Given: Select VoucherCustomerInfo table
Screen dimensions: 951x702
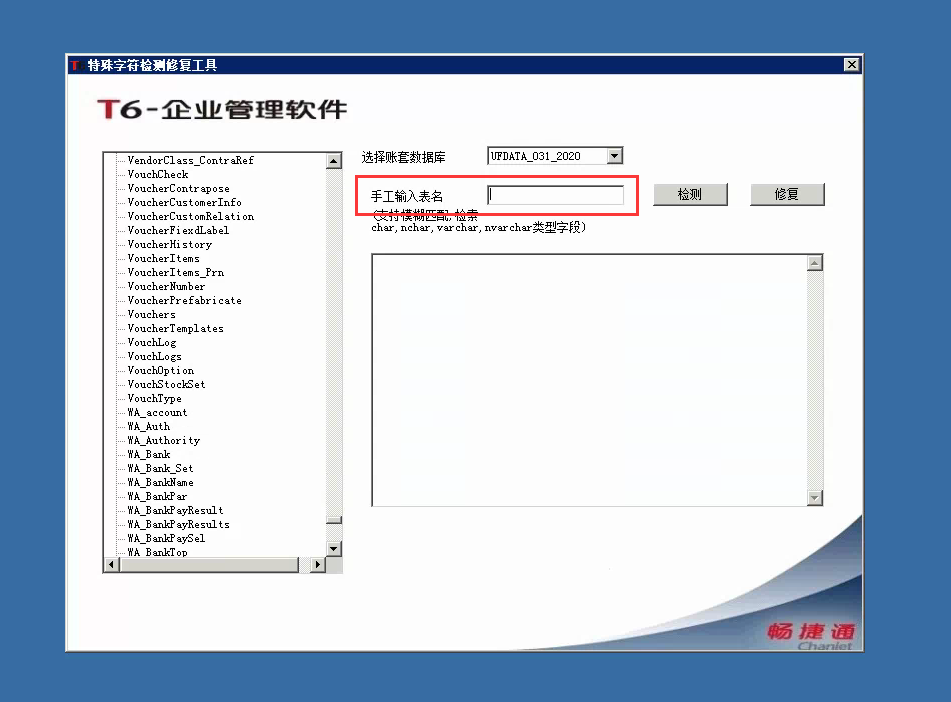Looking at the screenshot, I should coord(184,202).
